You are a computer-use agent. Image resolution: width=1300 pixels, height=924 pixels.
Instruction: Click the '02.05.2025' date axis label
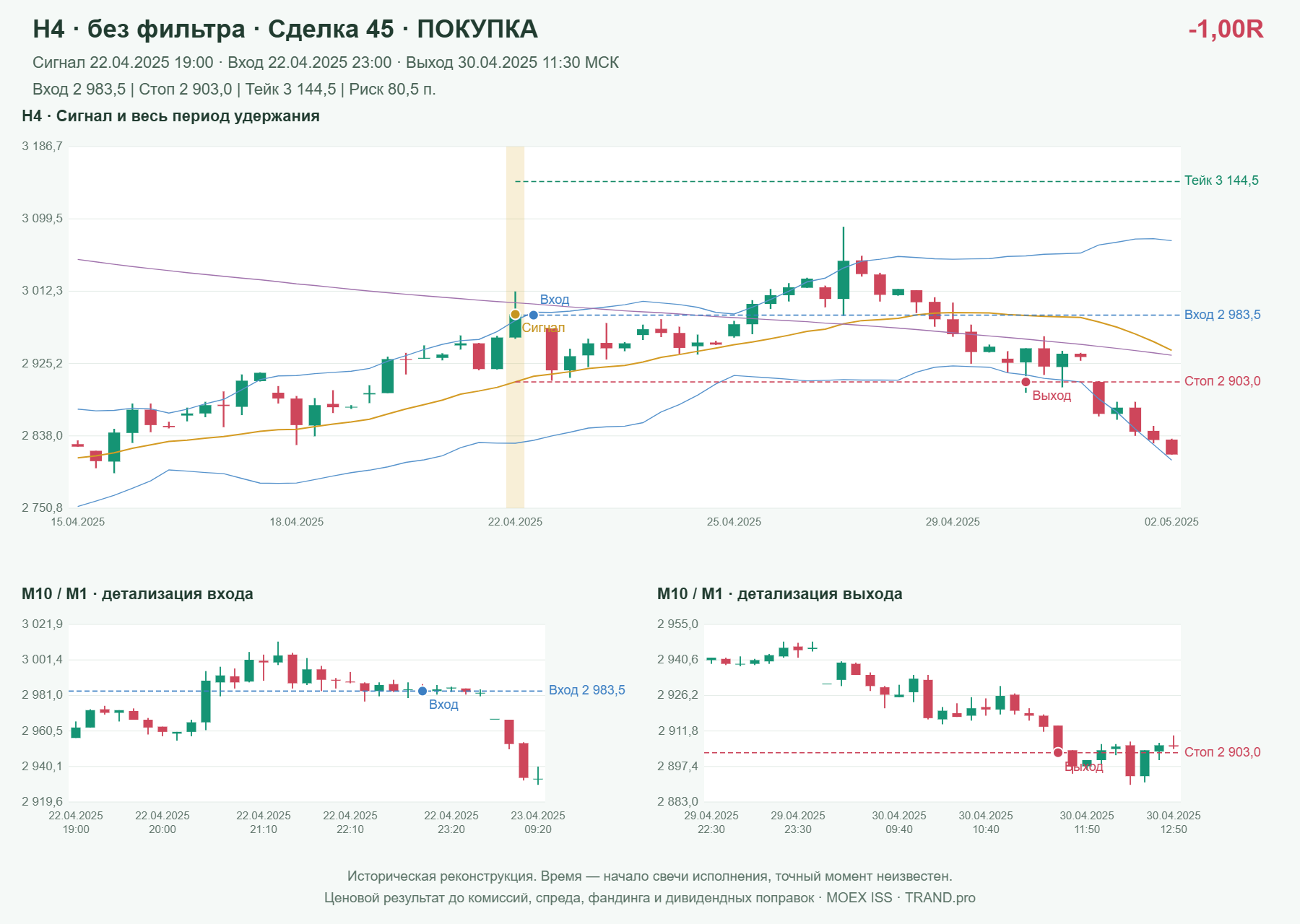pyautogui.click(x=1171, y=522)
